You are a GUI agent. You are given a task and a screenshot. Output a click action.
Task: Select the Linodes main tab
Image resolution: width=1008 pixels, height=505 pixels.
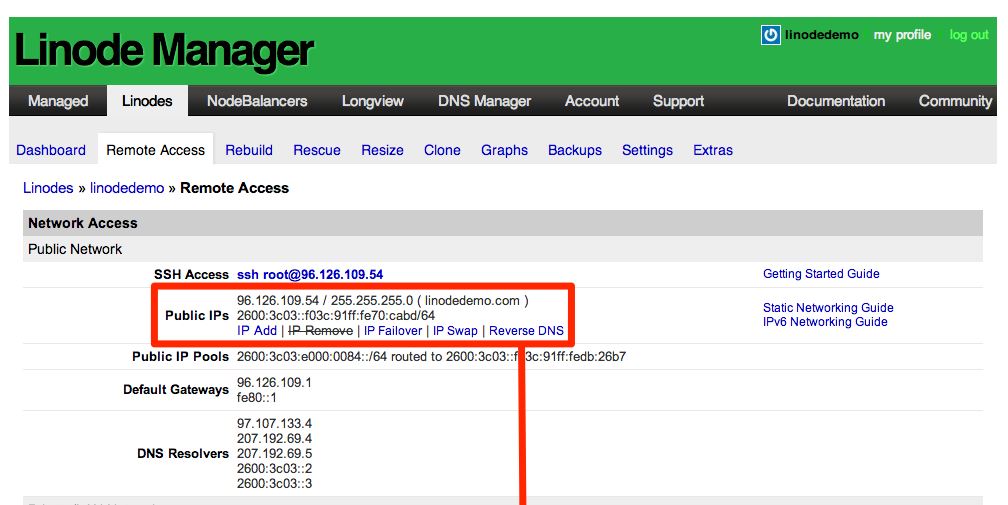[x=147, y=101]
